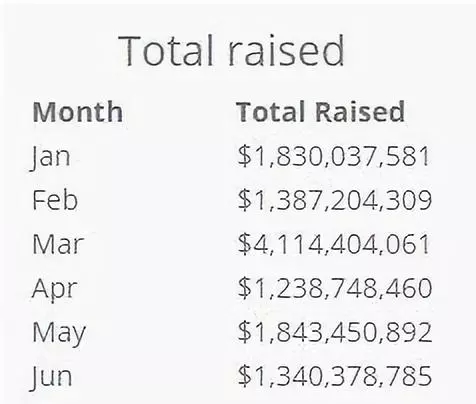Click the dollar sign in January's amount

[x=244, y=156]
